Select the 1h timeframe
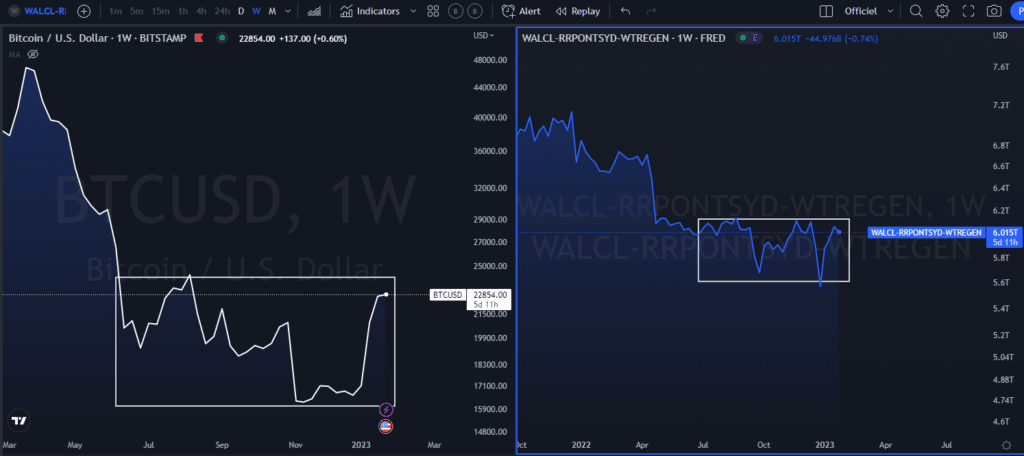This screenshot has height=456, width=1024. pos(184,11)
